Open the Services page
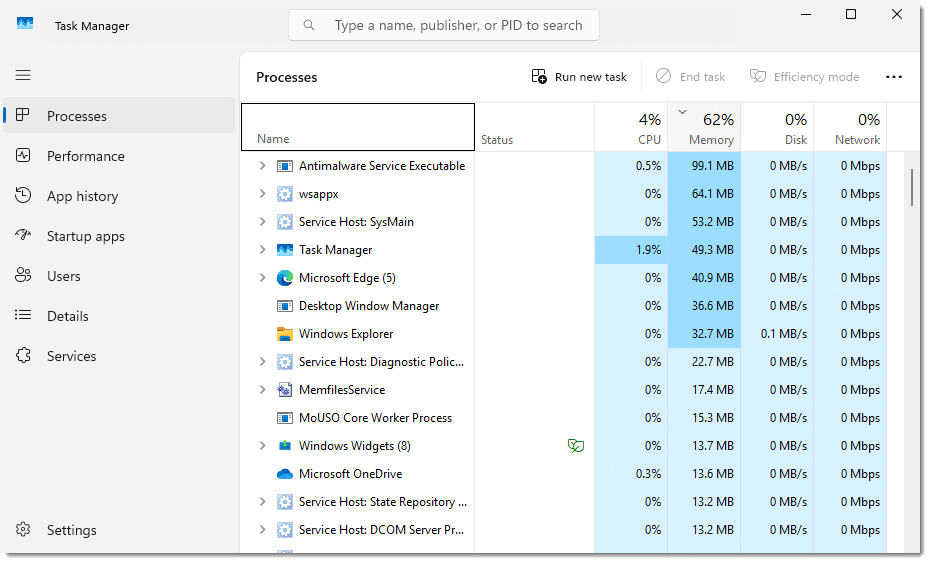930x563 pixels. coord(119,356)
